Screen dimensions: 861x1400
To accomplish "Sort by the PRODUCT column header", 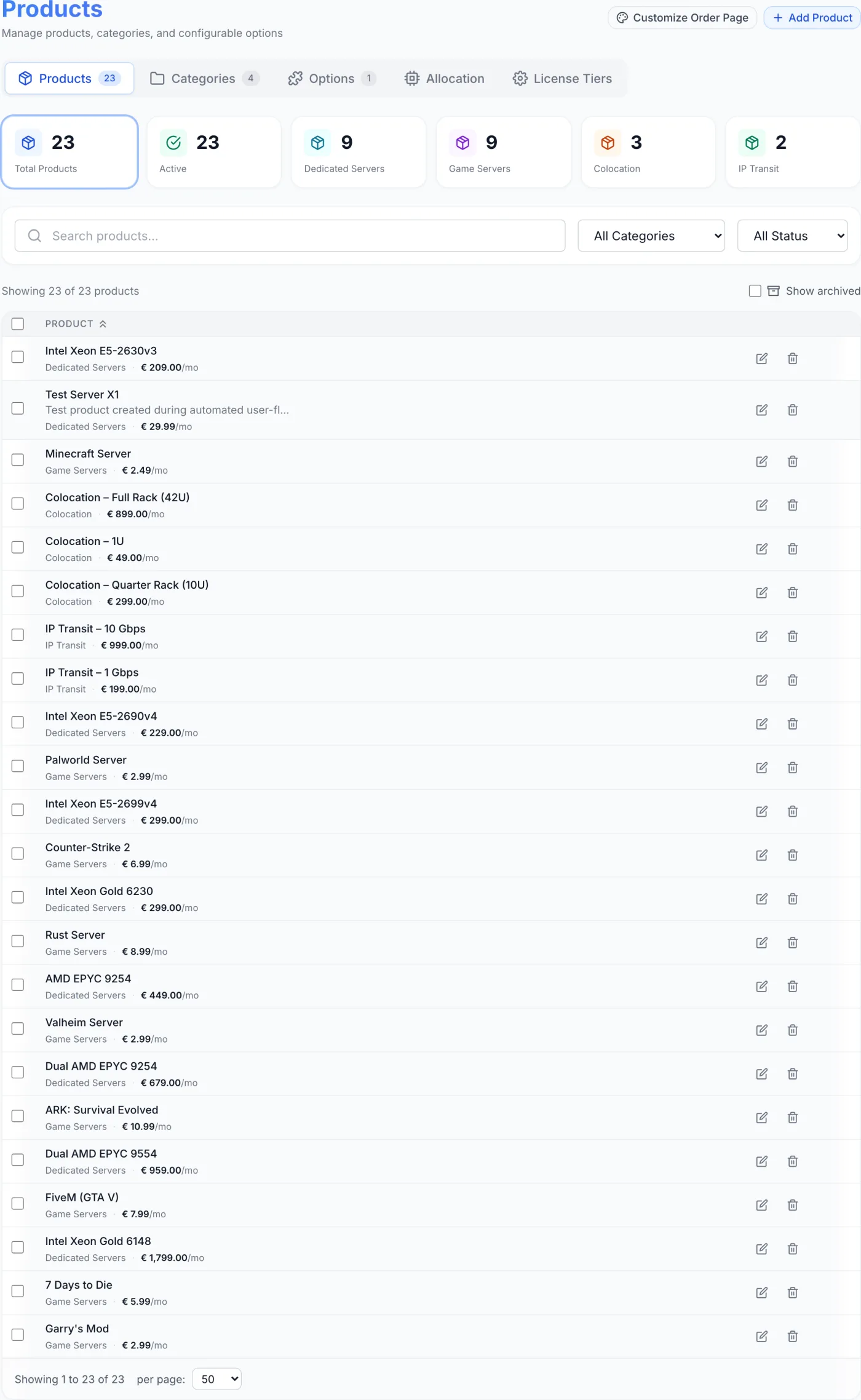I will (76, 324).
